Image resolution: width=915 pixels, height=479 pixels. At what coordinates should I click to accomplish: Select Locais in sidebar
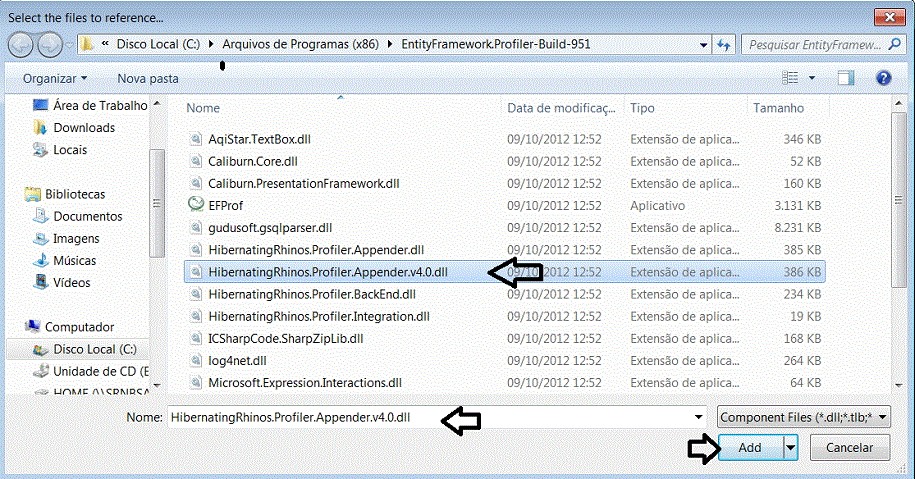coord(60,150)
